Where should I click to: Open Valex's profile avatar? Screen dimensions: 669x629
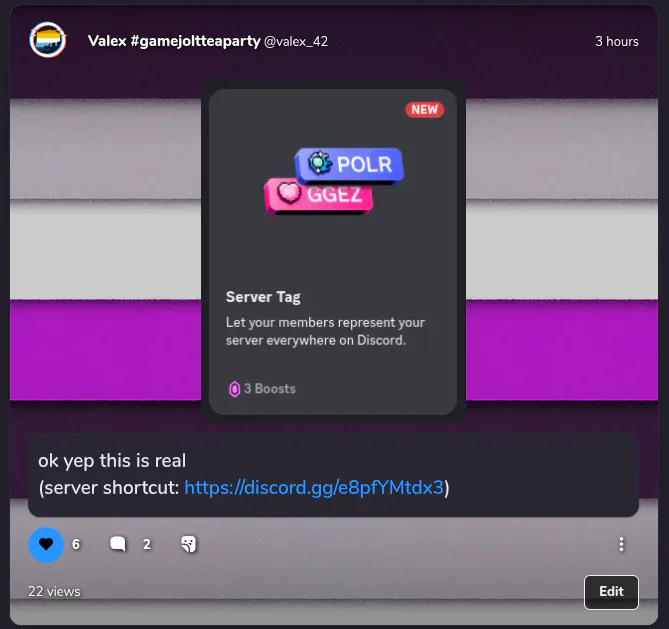click(x=47, y=40)
